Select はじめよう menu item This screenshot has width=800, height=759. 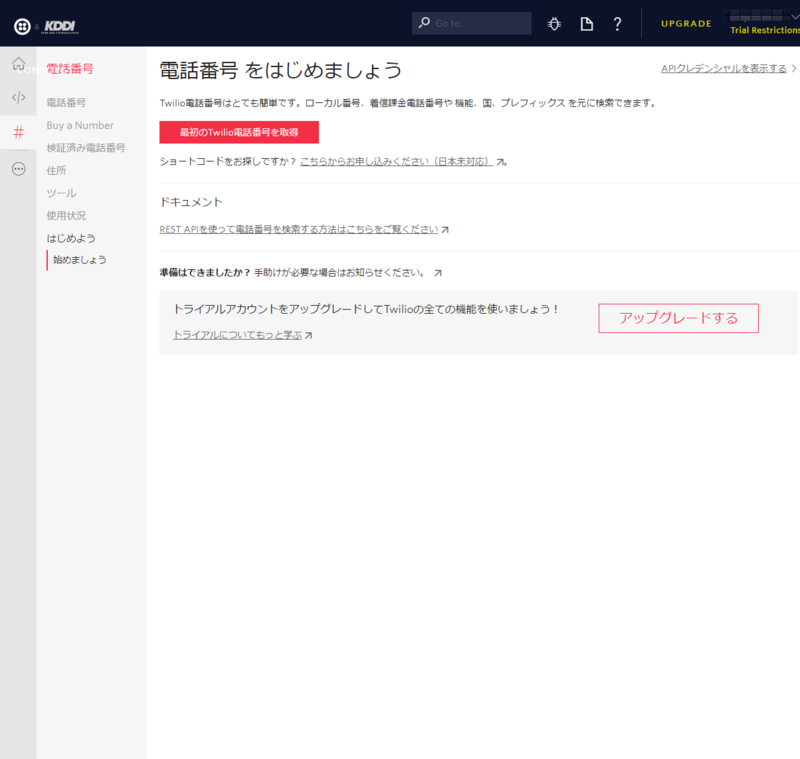coord(71,238)
